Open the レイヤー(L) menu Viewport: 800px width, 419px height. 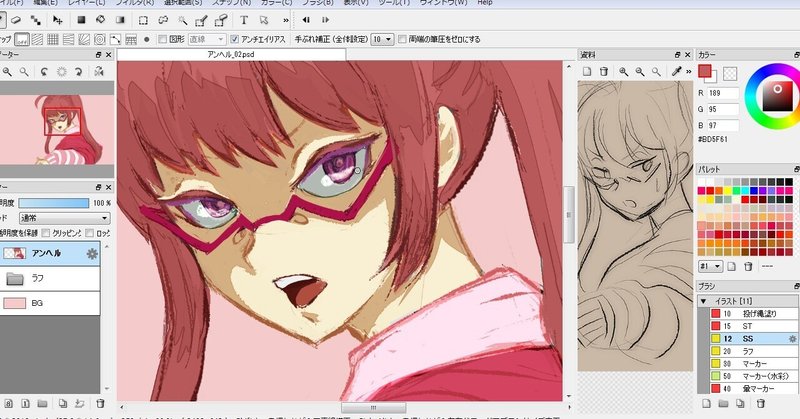[x=86, y=3]
